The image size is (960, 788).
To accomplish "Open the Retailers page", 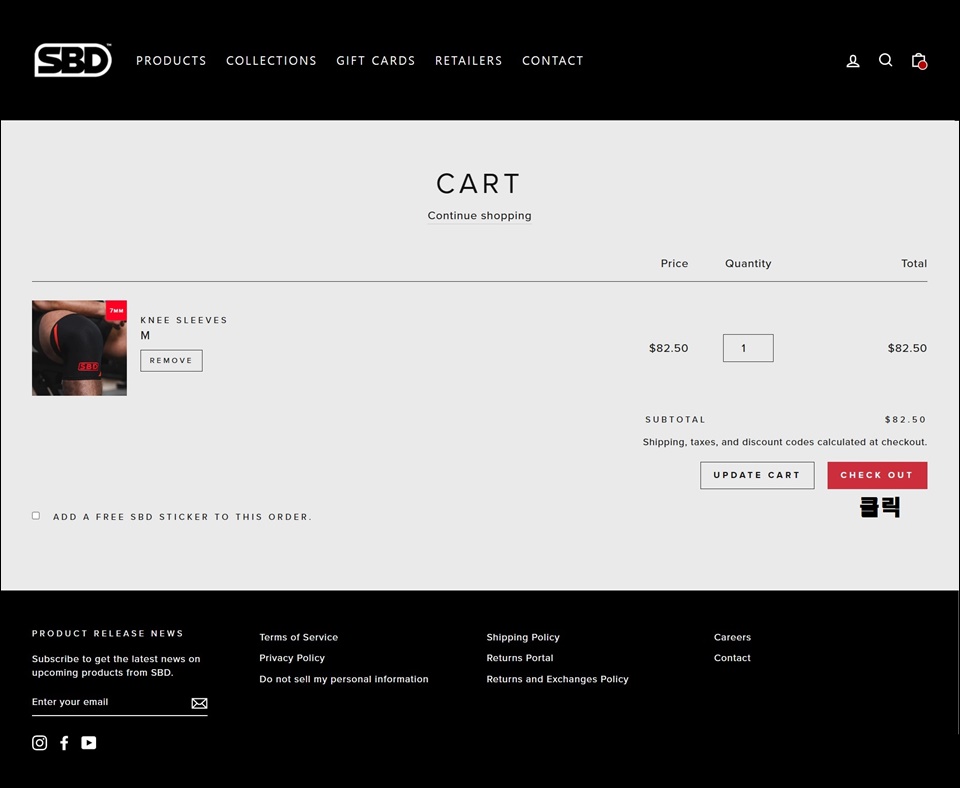I will [468, 61].
